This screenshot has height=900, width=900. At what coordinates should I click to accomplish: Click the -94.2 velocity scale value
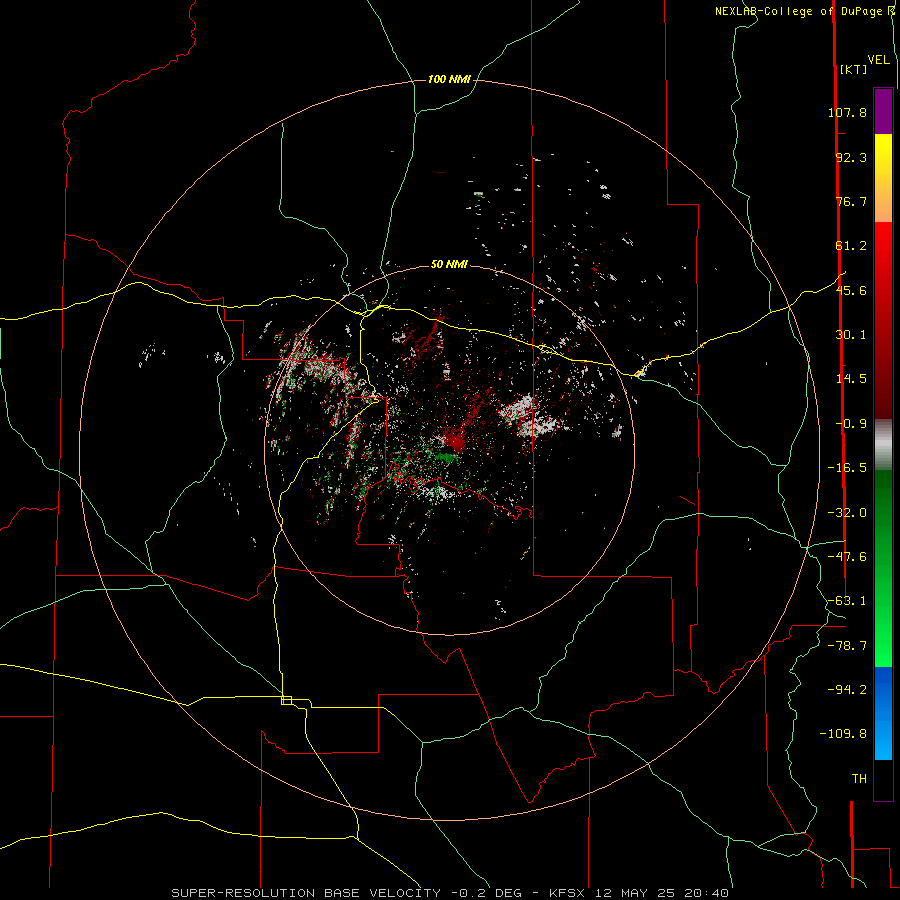point(847,689)
